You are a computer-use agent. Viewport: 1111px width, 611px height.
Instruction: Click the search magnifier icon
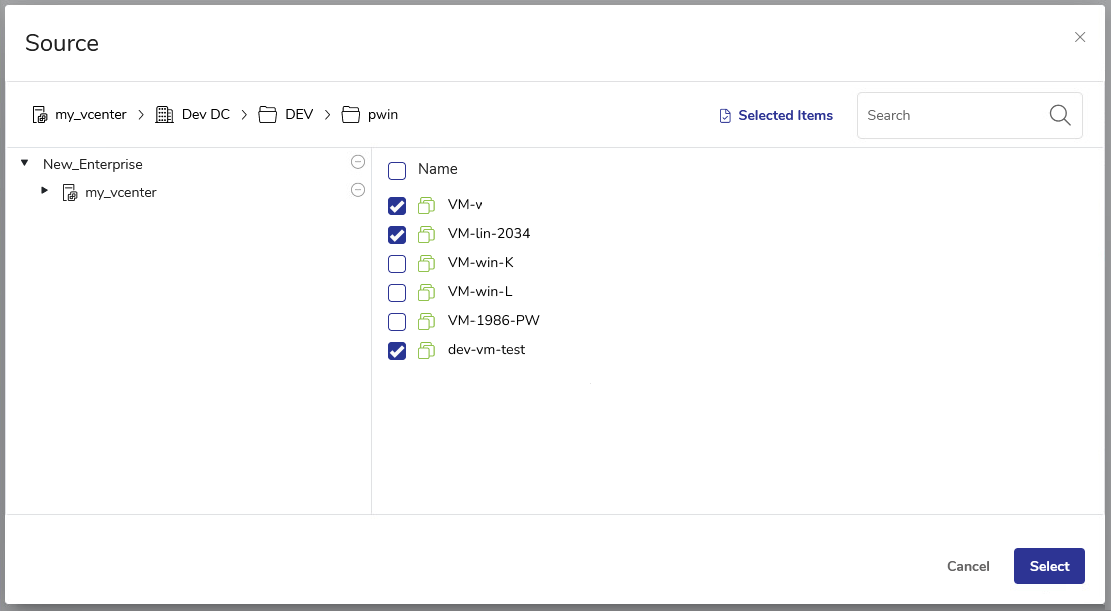[x=1060, y=115]
